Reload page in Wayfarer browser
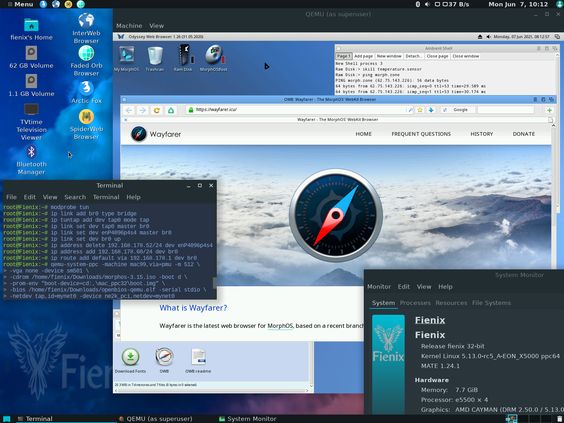564x423 pixels. [156, 110]
